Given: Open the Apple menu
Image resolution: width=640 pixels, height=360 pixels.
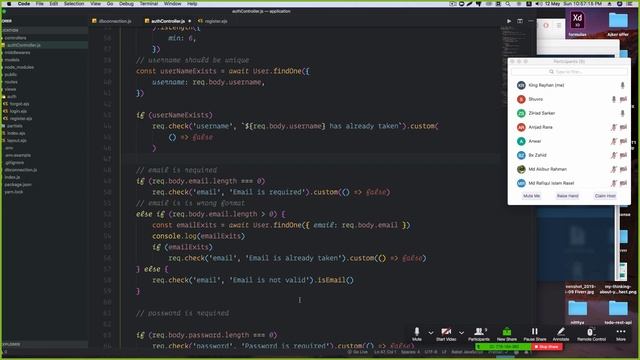Looking at the screenshot, I should click(9, 3).
